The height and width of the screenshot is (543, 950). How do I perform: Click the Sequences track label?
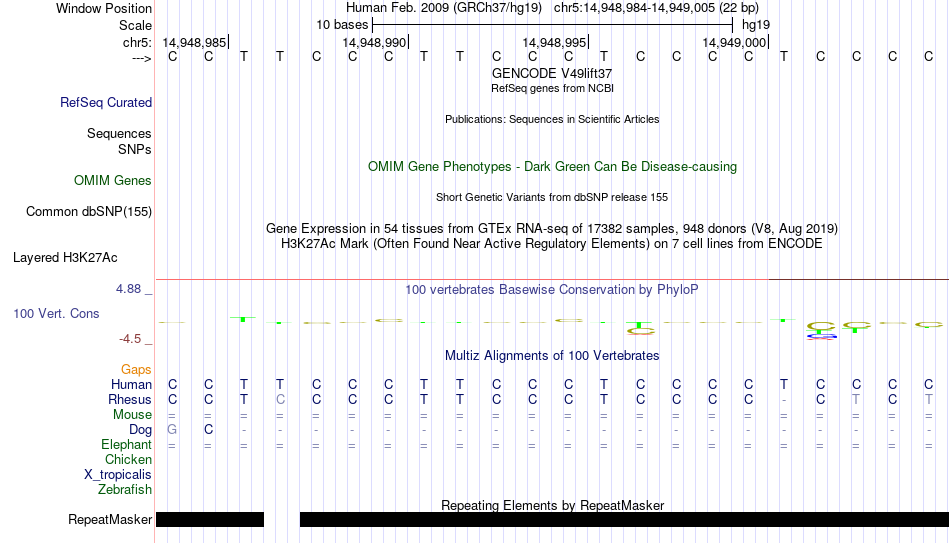119,133
